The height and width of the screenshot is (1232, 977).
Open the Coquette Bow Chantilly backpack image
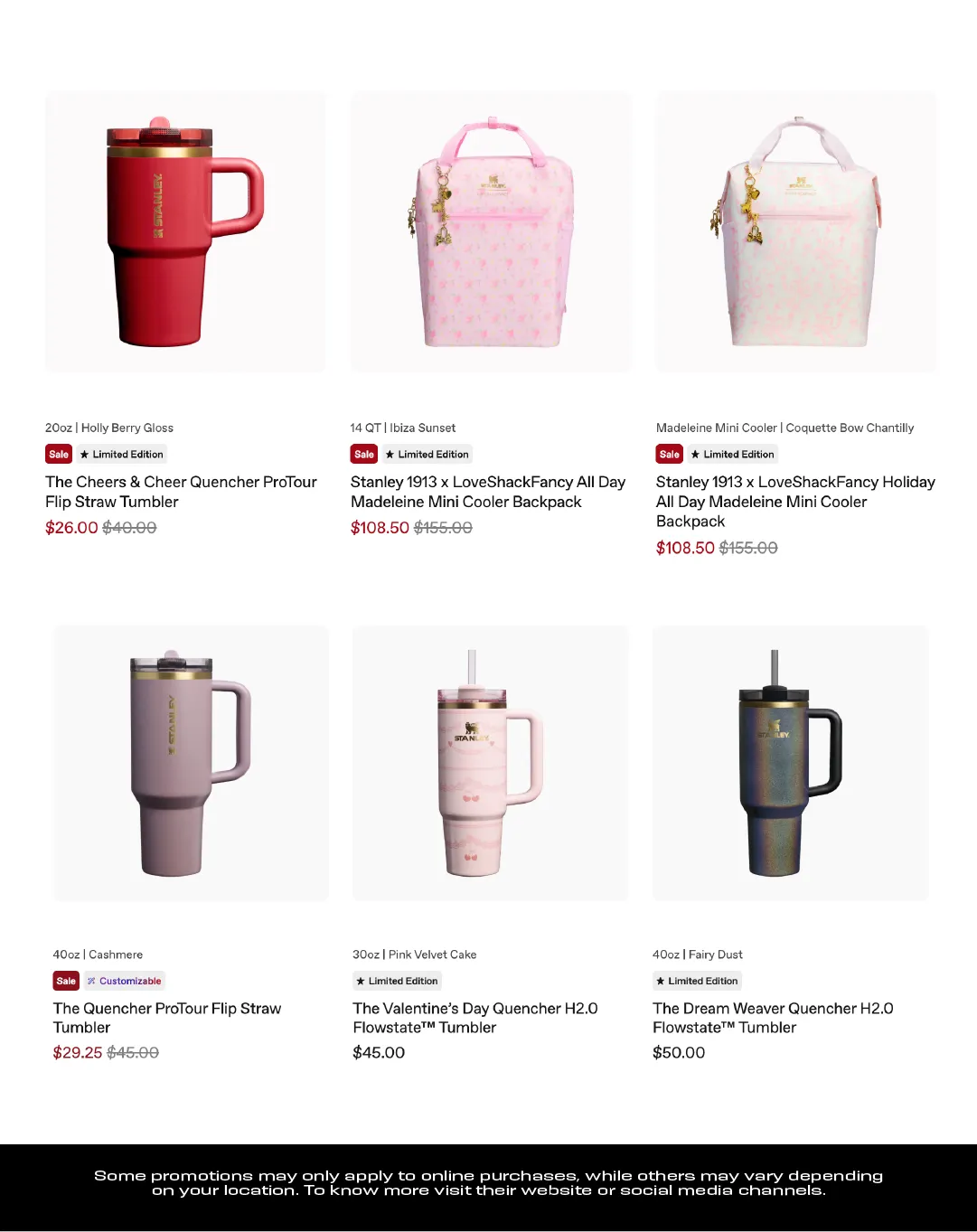click(796, 231)
